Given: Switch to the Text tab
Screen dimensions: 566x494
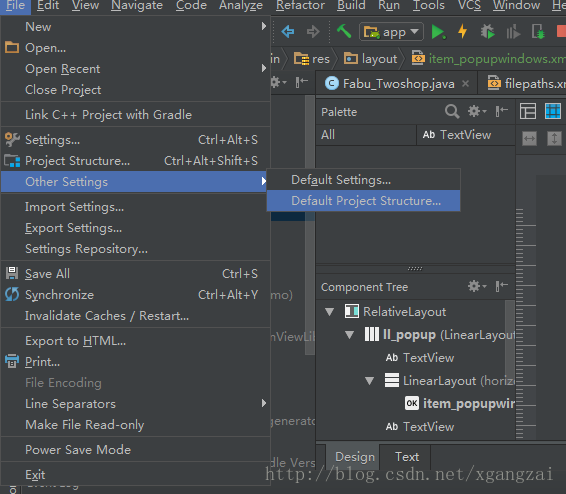Looking at the screenshot, I should coord(406,457).
